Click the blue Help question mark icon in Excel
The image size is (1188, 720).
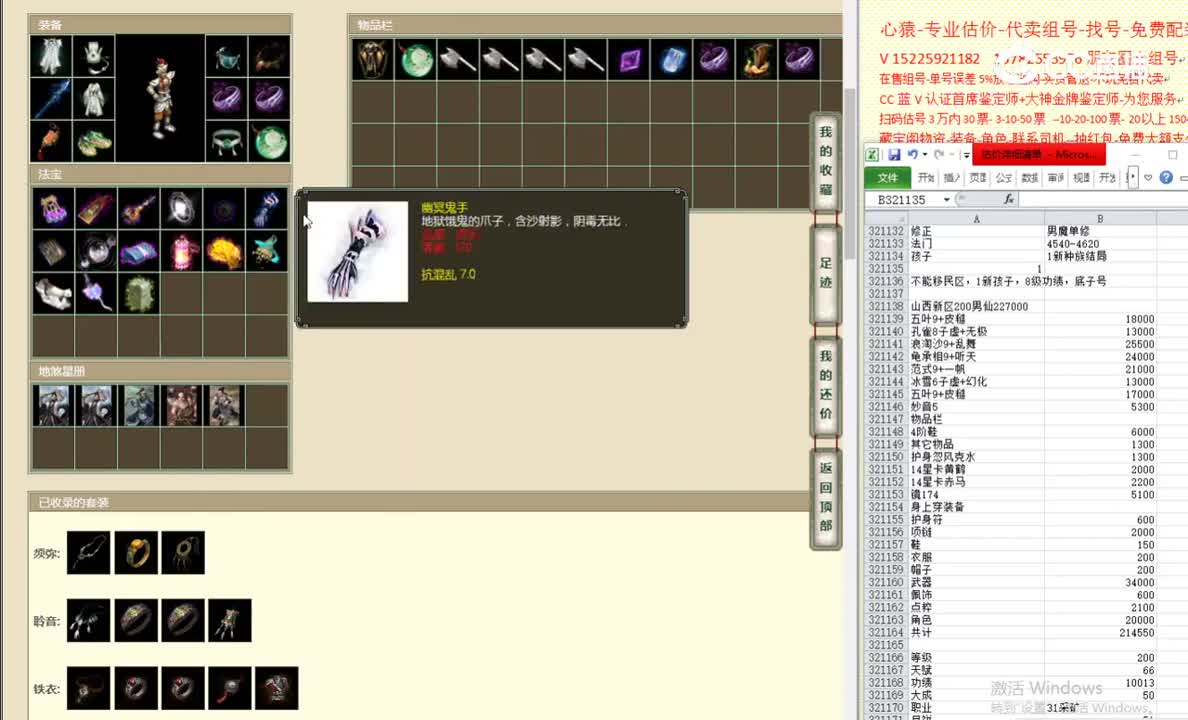coord(1164,176)
